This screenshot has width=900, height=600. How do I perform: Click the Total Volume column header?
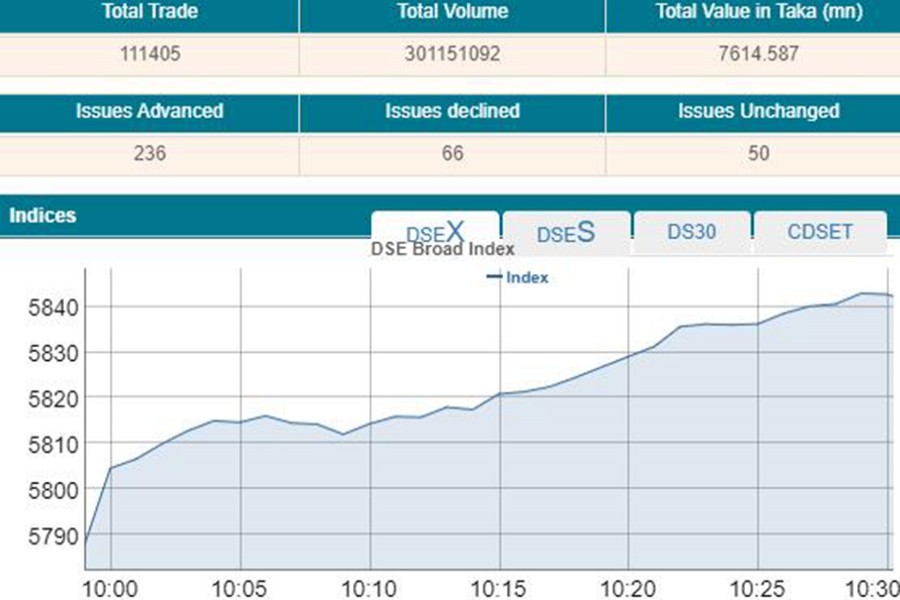tap(452, 13)
